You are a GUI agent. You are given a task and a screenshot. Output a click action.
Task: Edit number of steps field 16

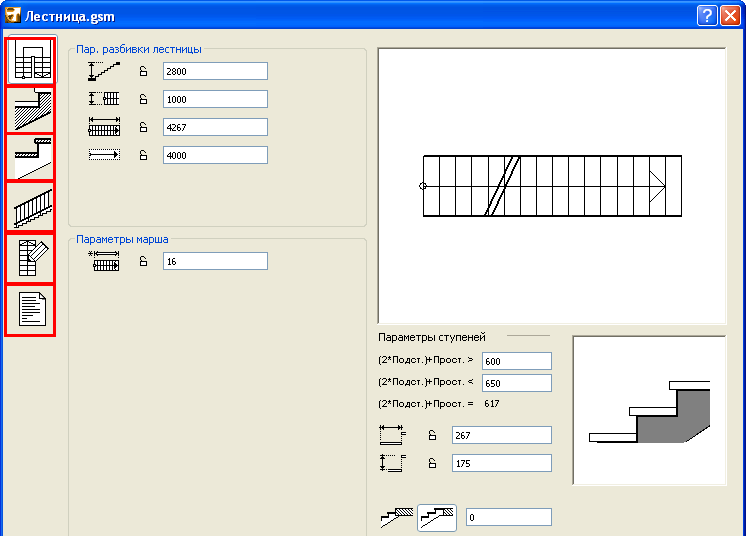tap(215, 262)
